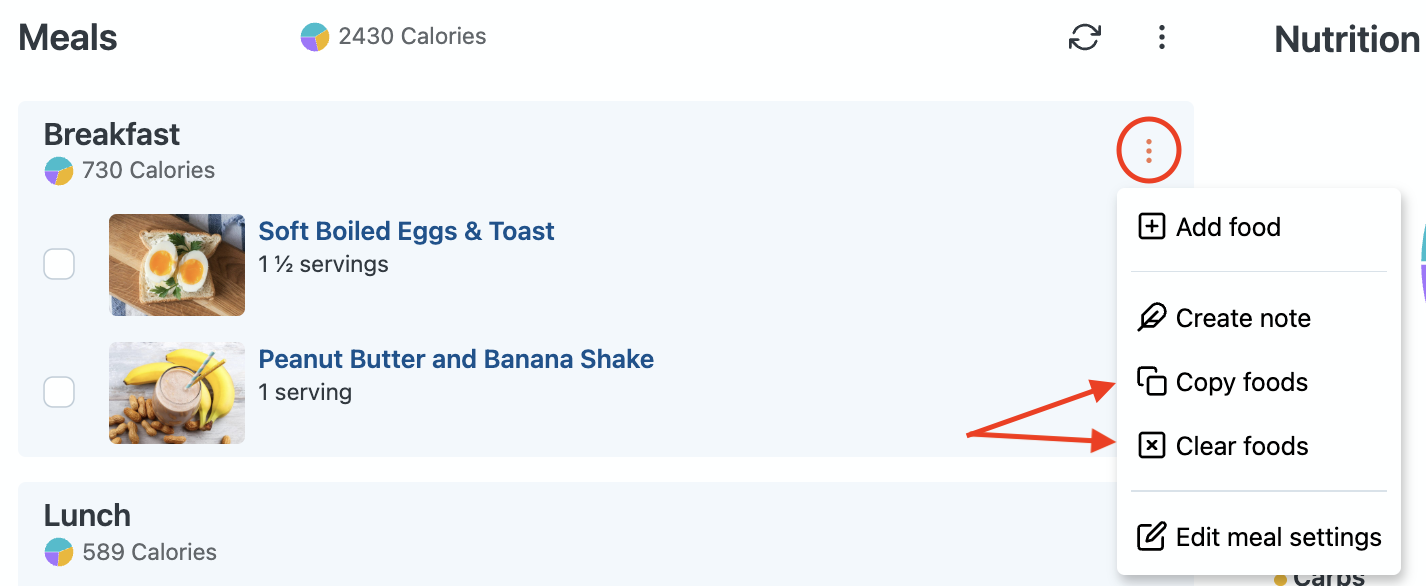Choose Copy foods from the menu
Image resolution: width=1426 pixels, height=586 pixels.
[x=1241, y=382]
